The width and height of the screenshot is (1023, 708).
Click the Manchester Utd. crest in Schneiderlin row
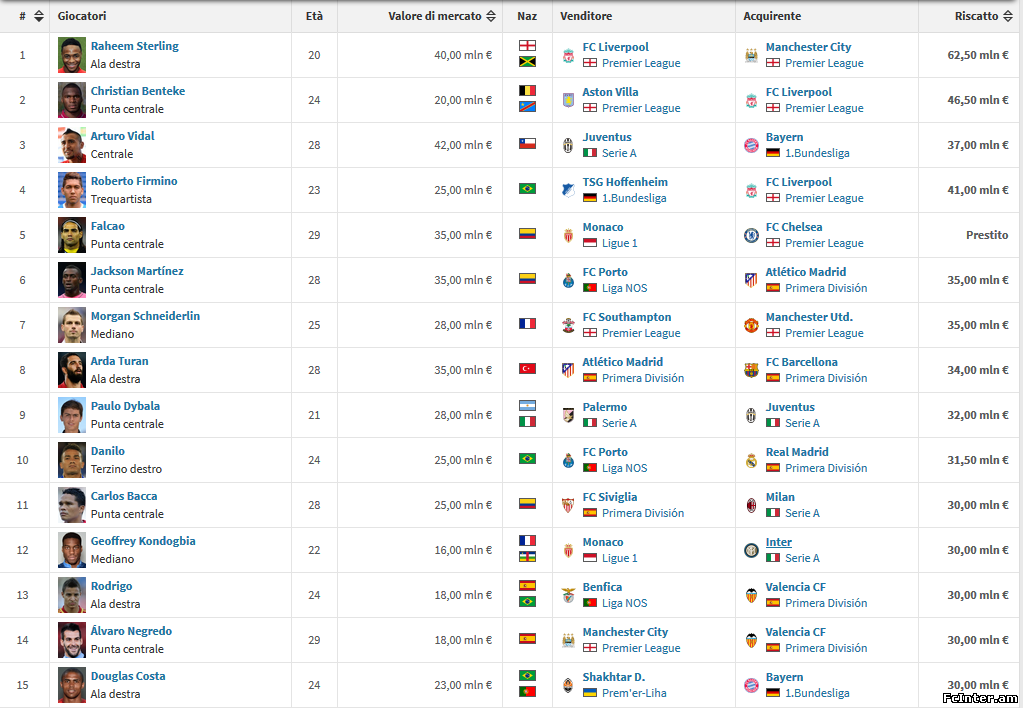(752, 325)
